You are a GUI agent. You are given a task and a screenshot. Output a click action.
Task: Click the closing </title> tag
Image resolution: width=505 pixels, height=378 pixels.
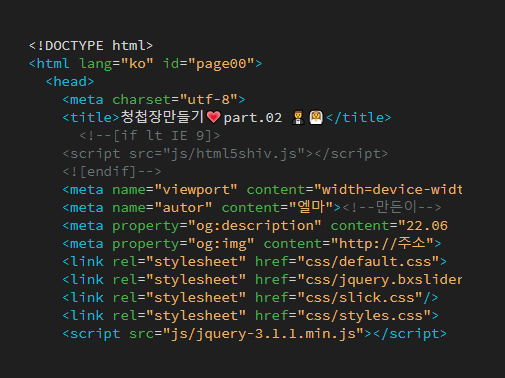pos(359,118)
